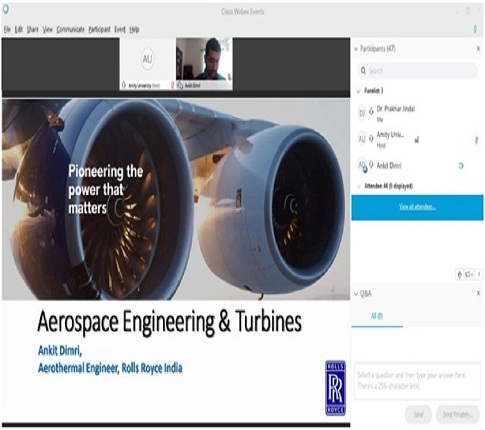Click the Webex logo icon in title bar
The height and width of the screenshot is (430, 485).
tap(6, 10)
